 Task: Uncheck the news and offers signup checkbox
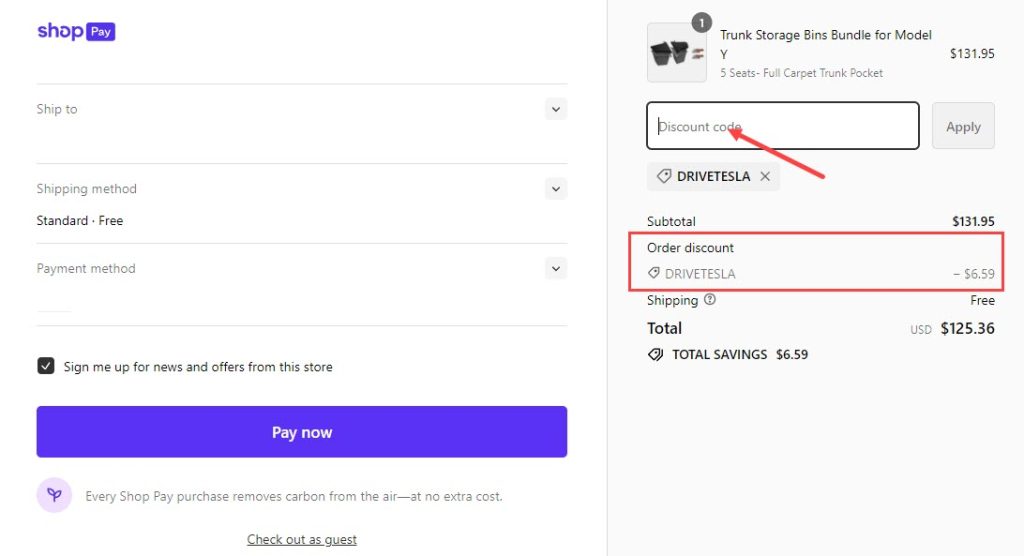46,366
